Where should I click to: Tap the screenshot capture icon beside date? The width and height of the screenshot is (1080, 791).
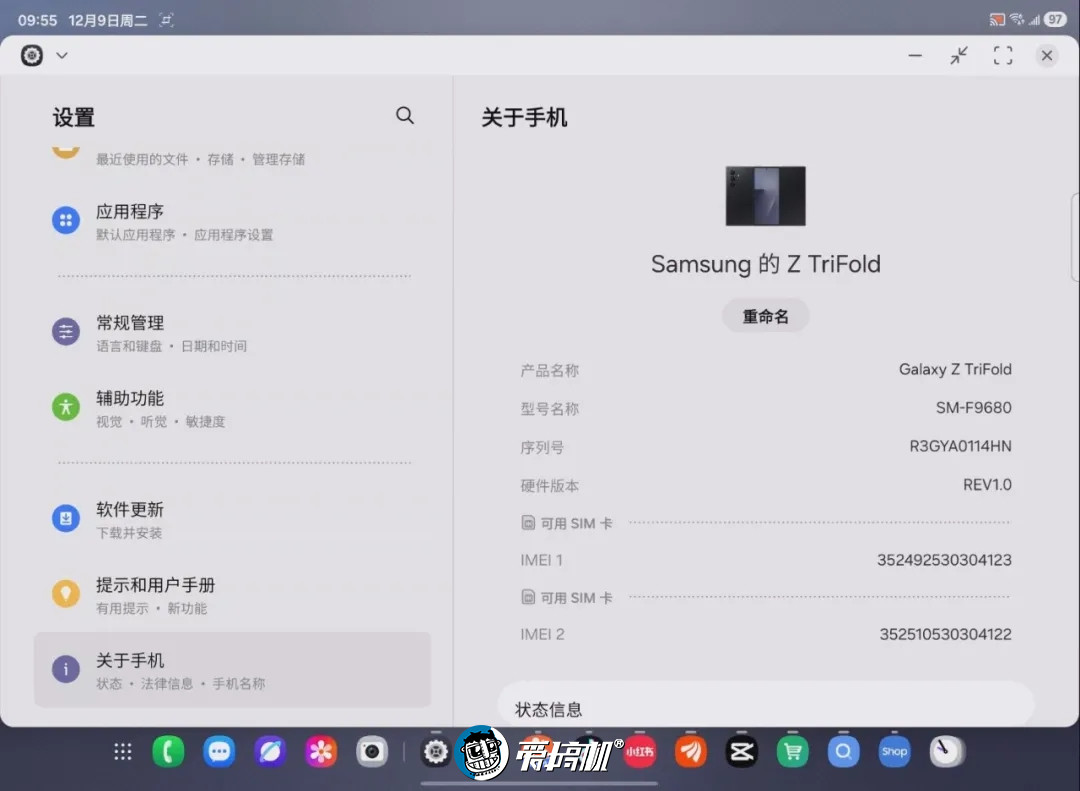coord(166,20)
